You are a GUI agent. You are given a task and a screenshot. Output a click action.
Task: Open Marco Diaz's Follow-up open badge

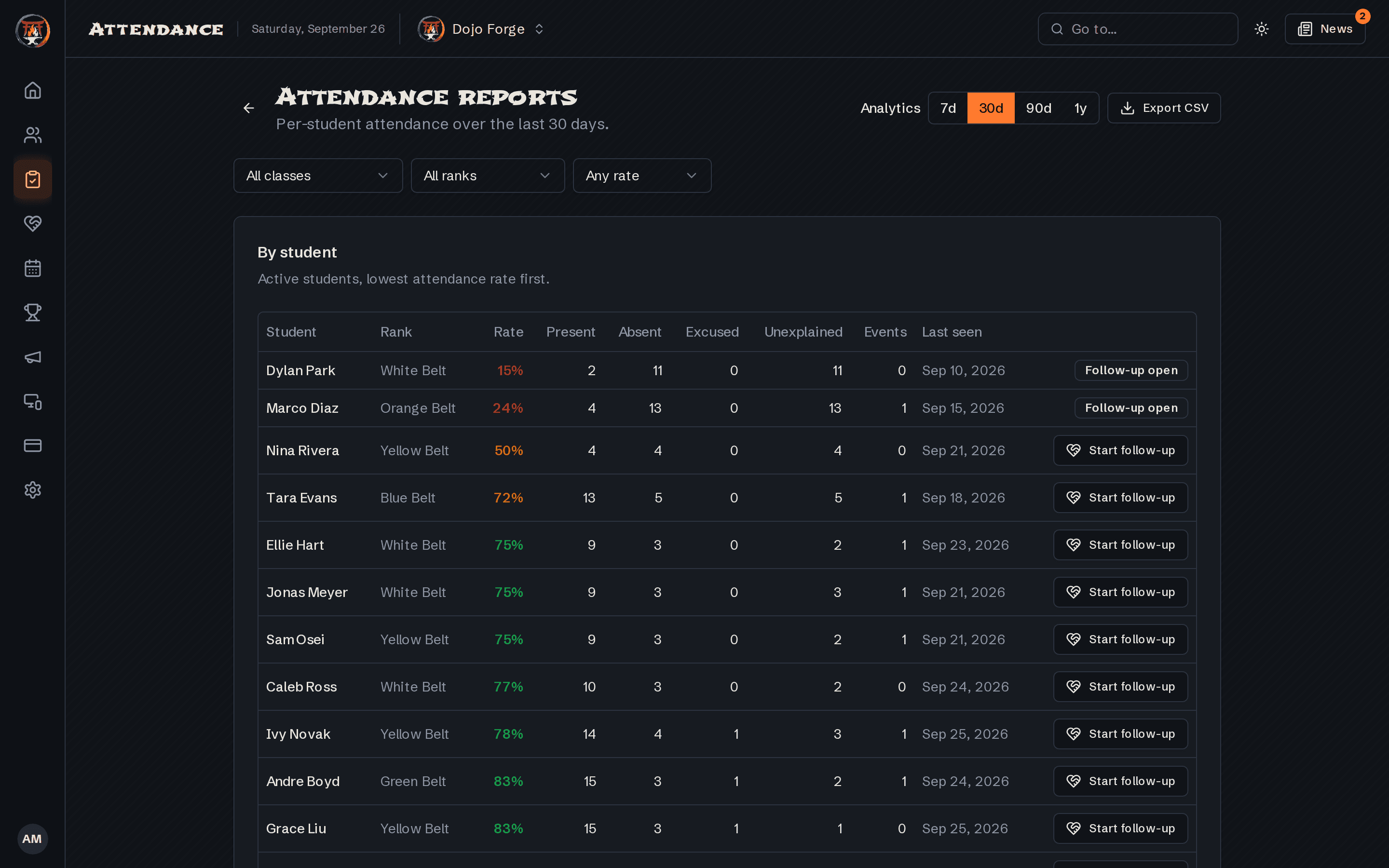point(1130,408)
